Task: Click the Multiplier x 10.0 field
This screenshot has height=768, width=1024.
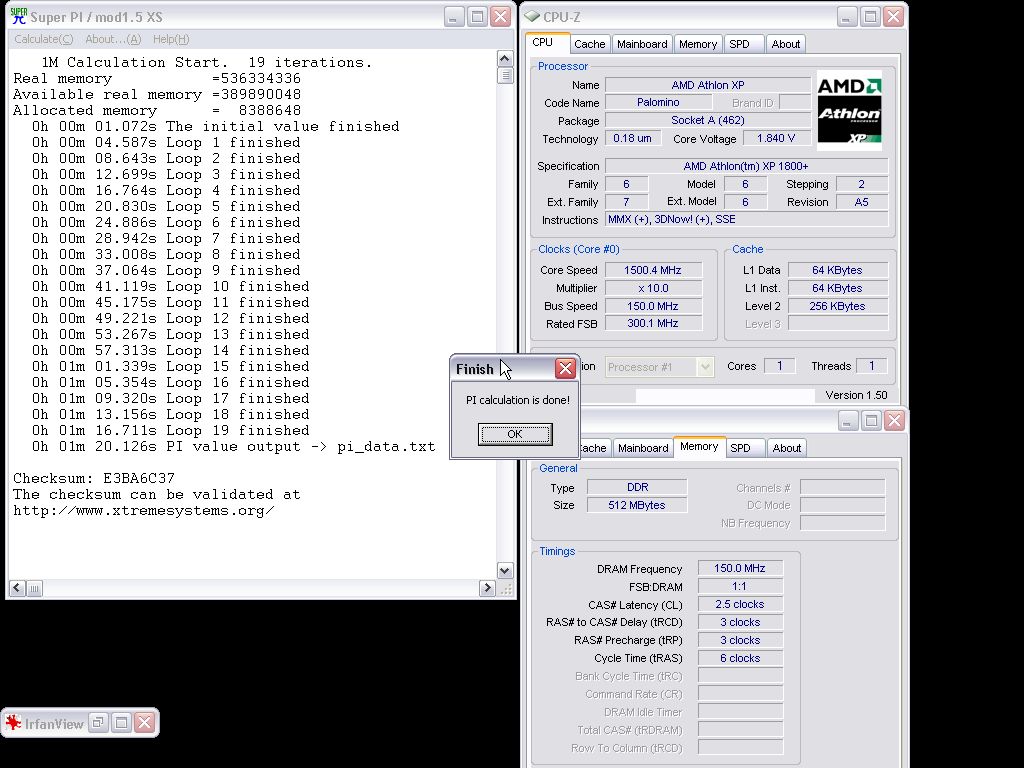Action: click(x=653, y=288)
